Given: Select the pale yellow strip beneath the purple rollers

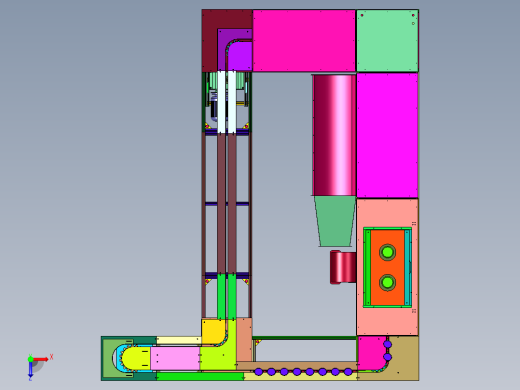Looking at the screenshot, I should tap(300, 377).
